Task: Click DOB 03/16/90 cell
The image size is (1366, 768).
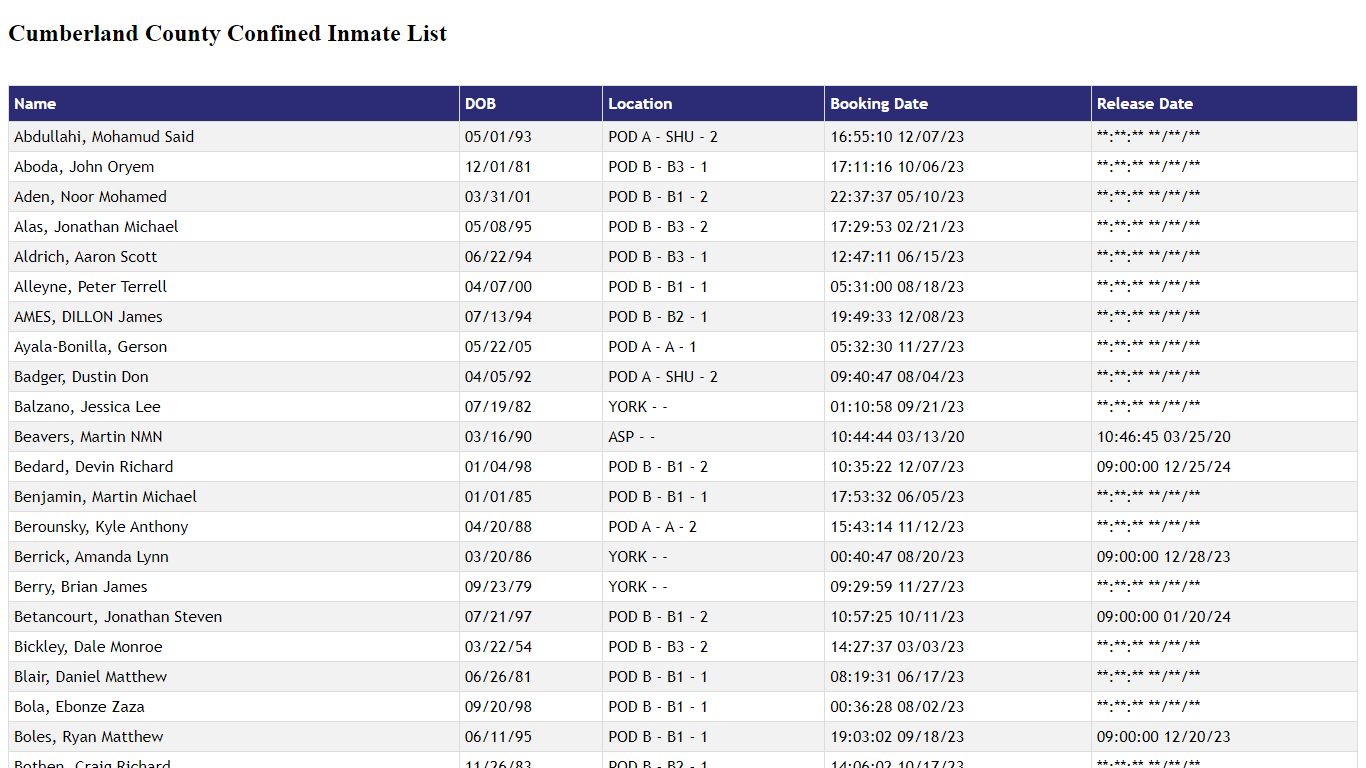Action: pos(531,437)
